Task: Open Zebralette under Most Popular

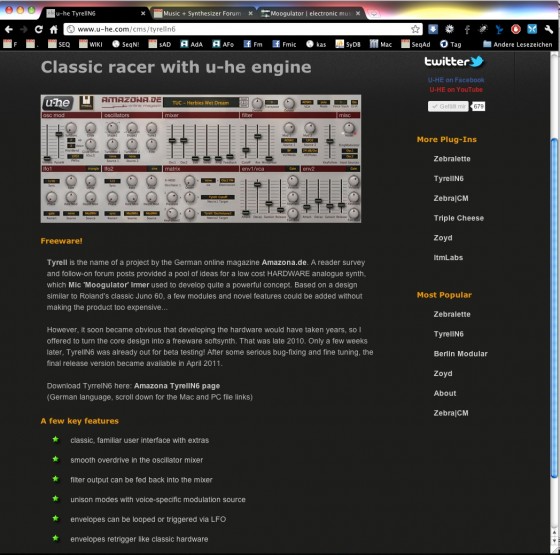Action: click(x=452, y=314)
